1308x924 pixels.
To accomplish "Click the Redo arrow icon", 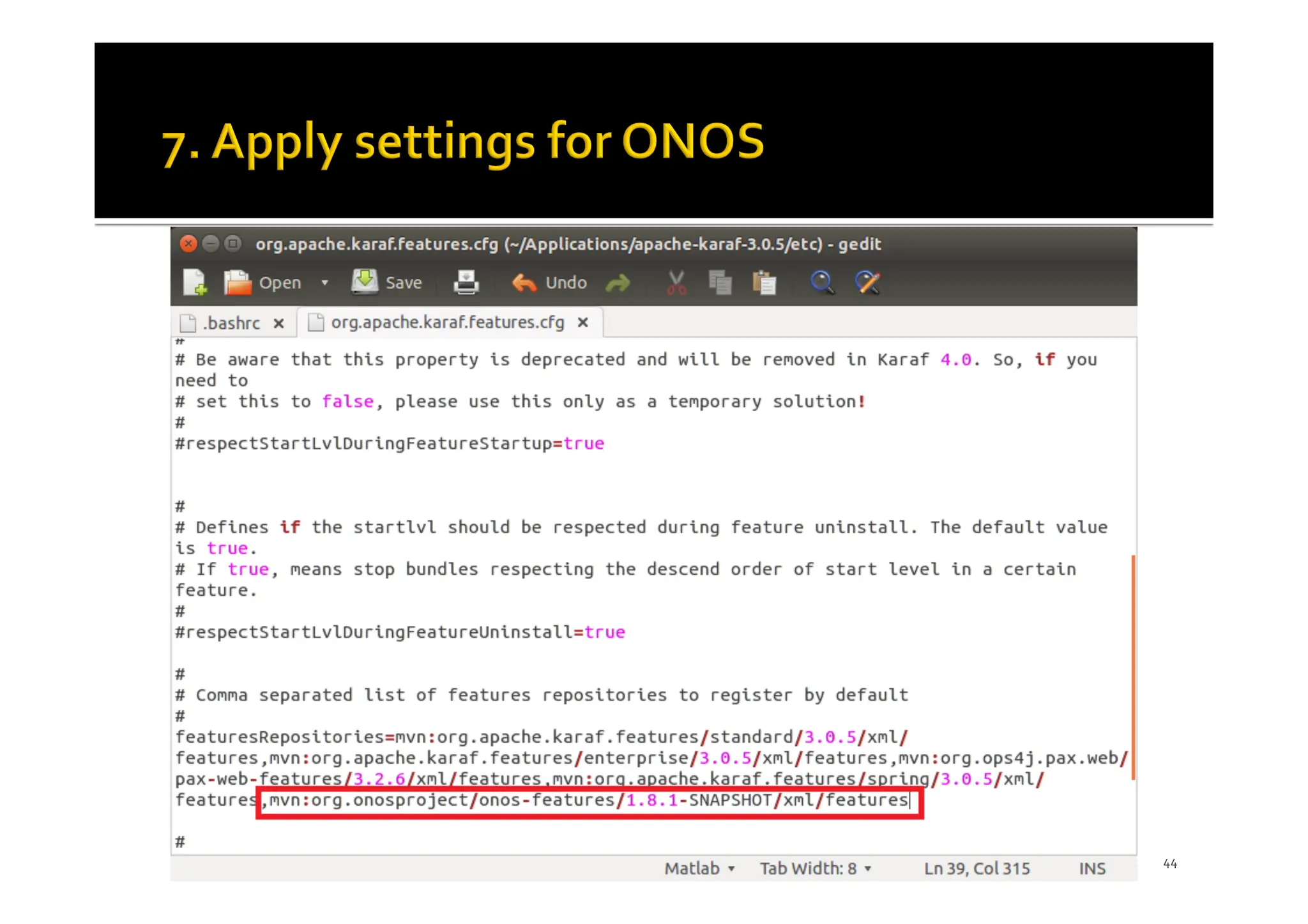I will [x=618, y=282].
